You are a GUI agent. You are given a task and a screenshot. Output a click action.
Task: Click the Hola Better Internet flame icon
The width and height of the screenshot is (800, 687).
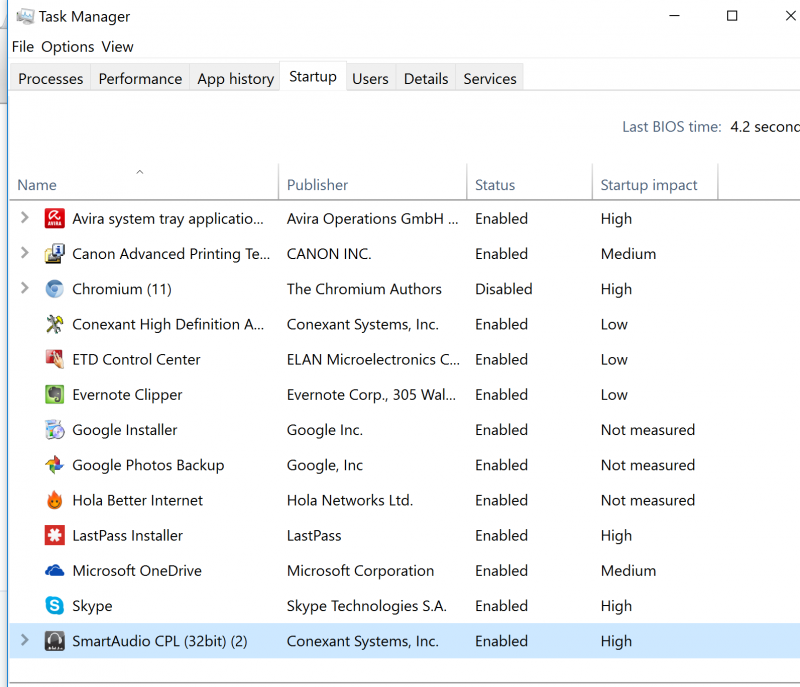click(55, 500)
